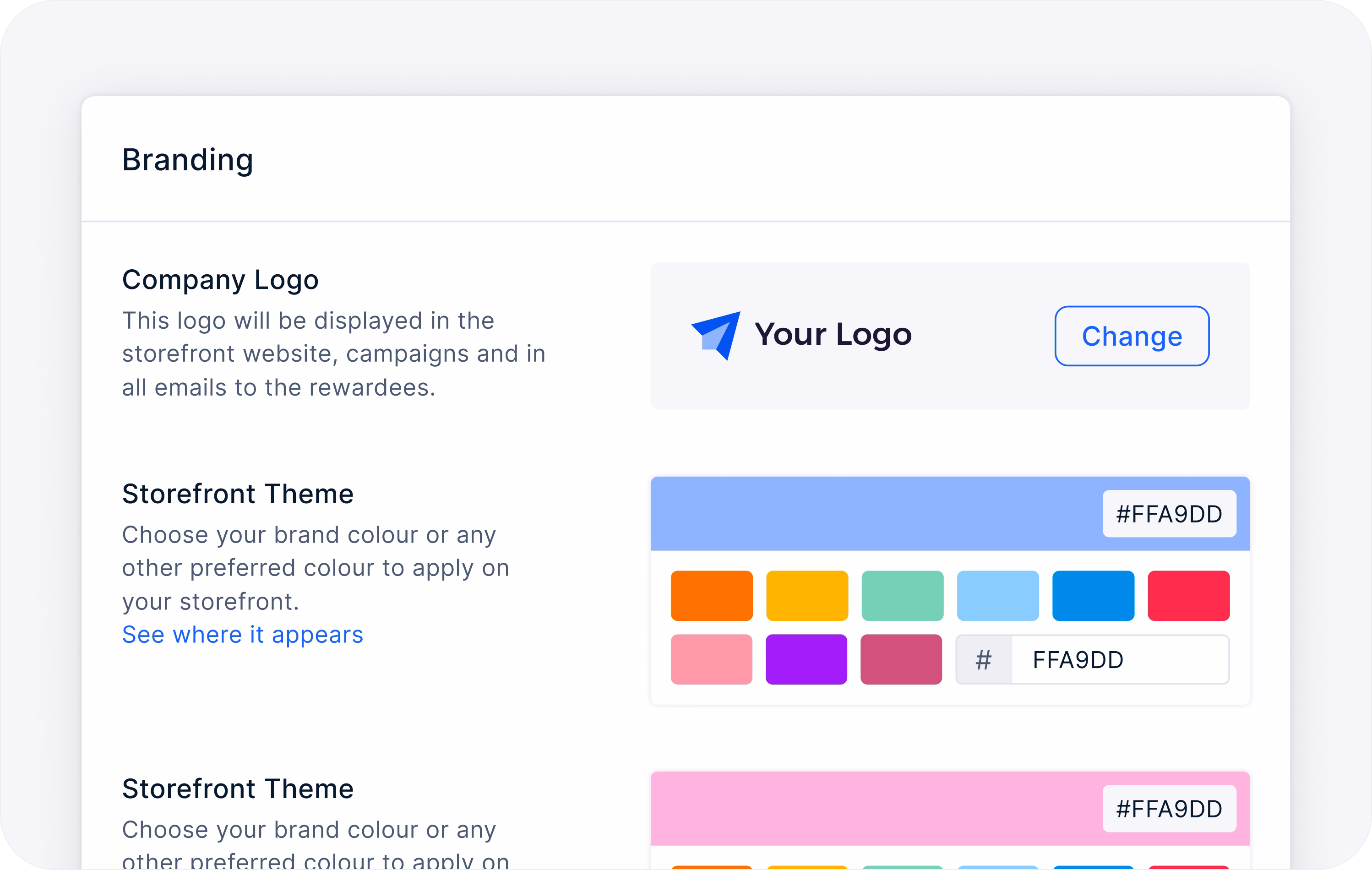Choose the mint green swatch in the first Storefront Theme
This screenshot has height=870, width=1372.
click(x=903, y=595)
